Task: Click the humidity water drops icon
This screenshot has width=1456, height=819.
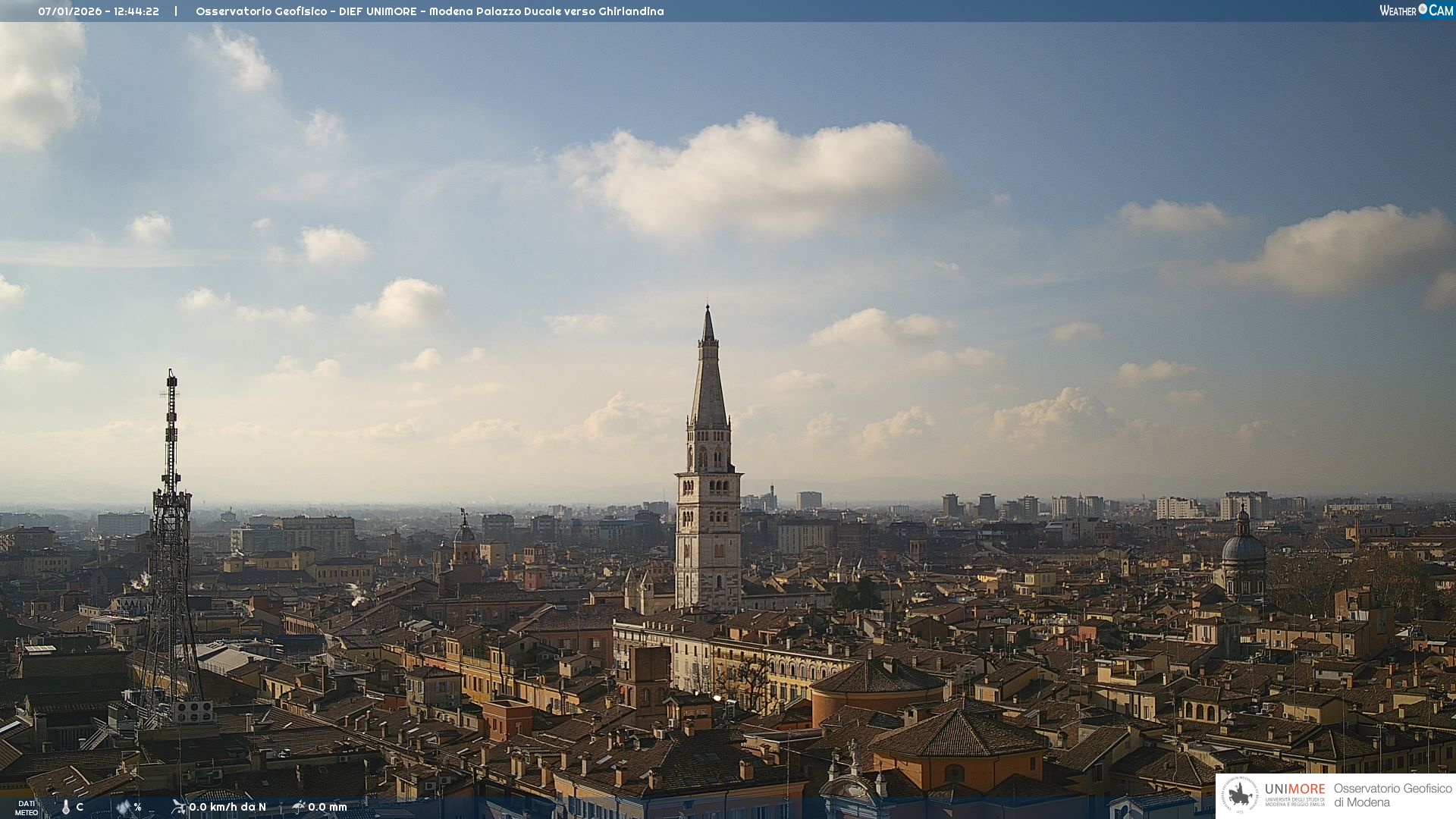Action: 123,808
